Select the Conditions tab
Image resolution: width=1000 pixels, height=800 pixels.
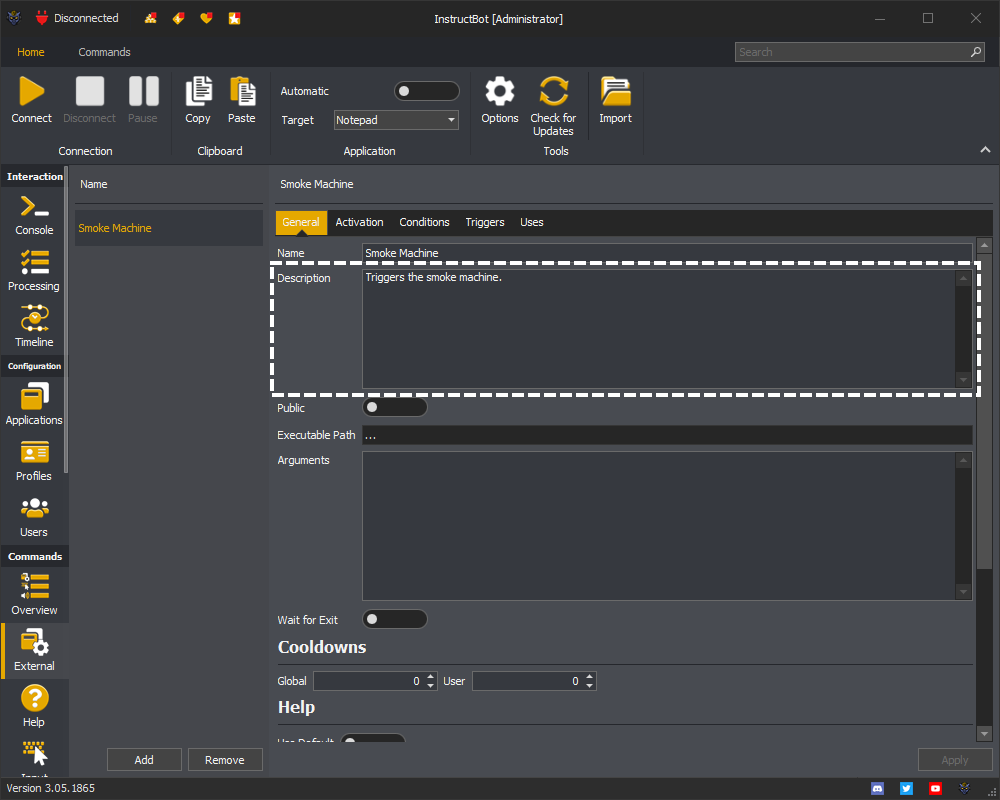(x=424, y=223)
